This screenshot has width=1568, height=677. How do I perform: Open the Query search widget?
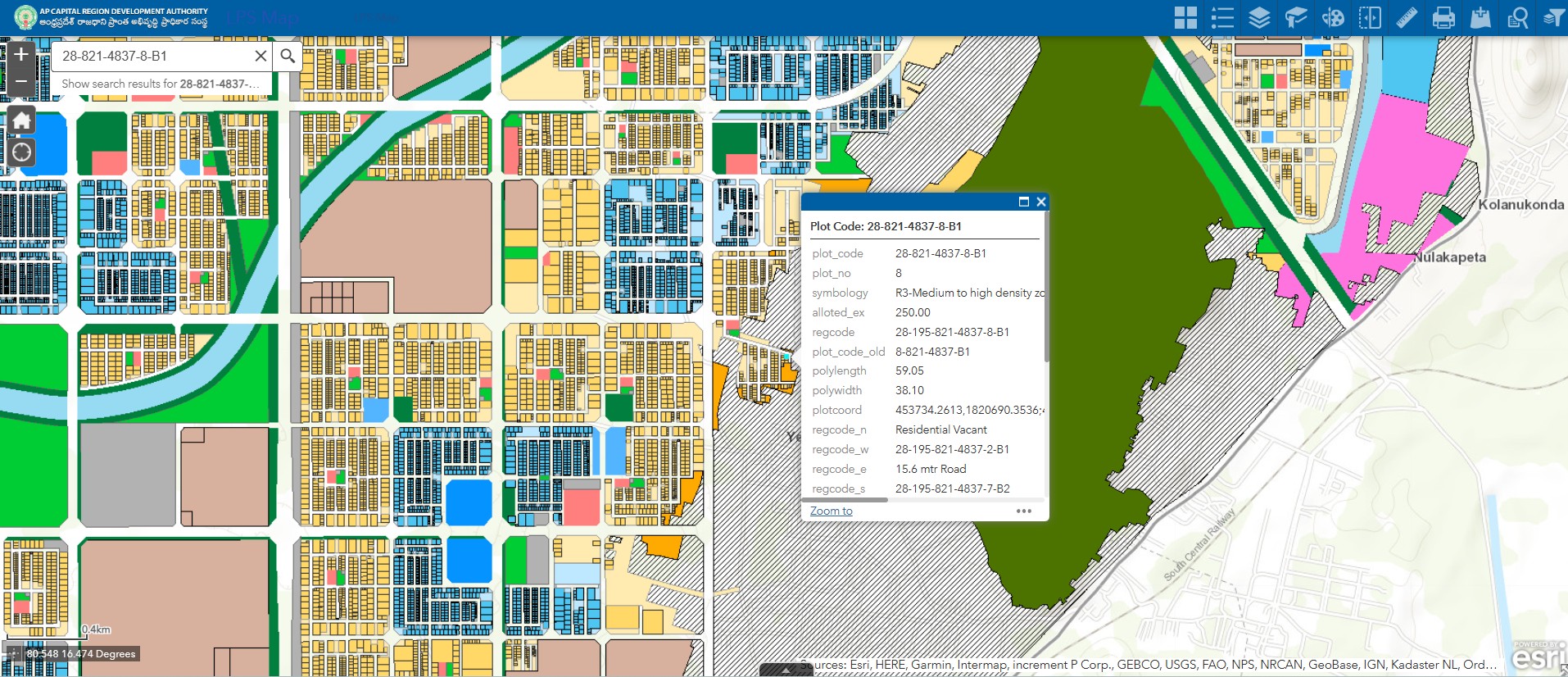point(1517,18)
